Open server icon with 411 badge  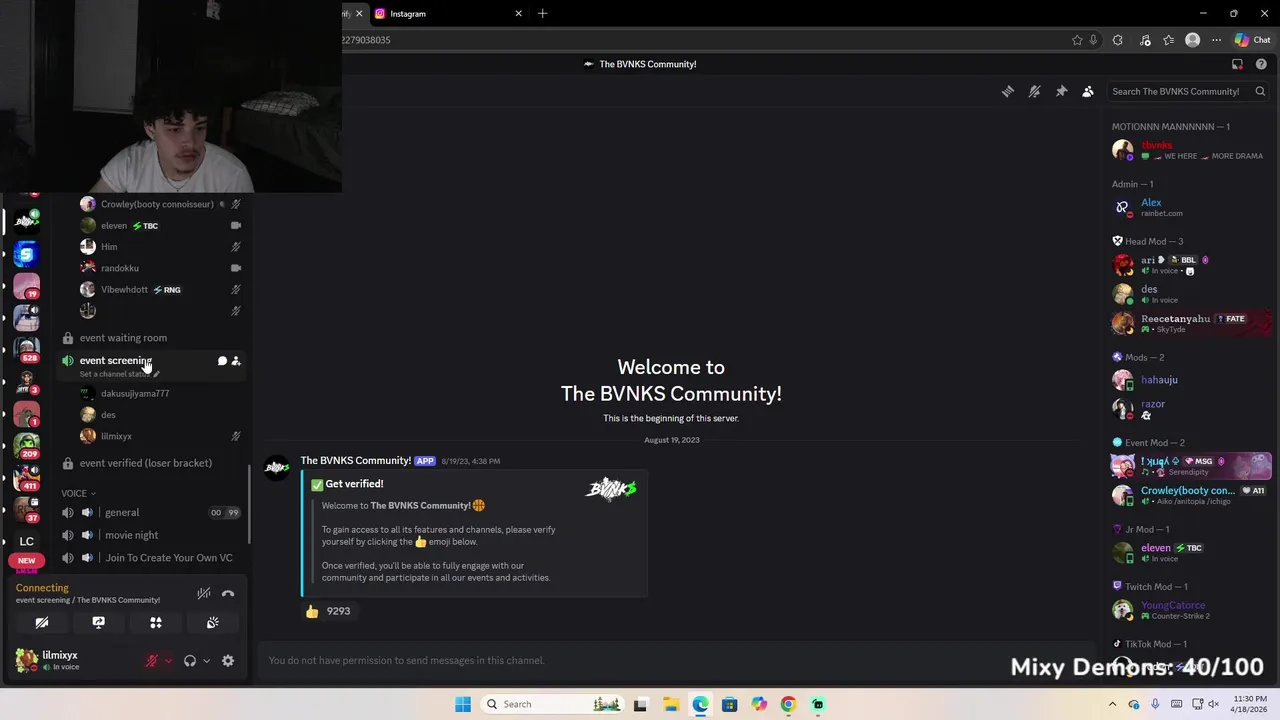point(27,477)
